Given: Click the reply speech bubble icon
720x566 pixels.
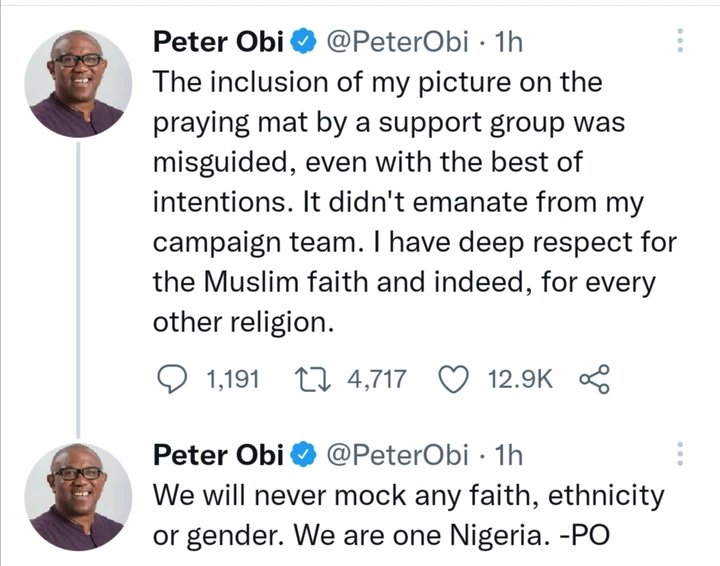Looking at the screenshot, I should 175,379.
